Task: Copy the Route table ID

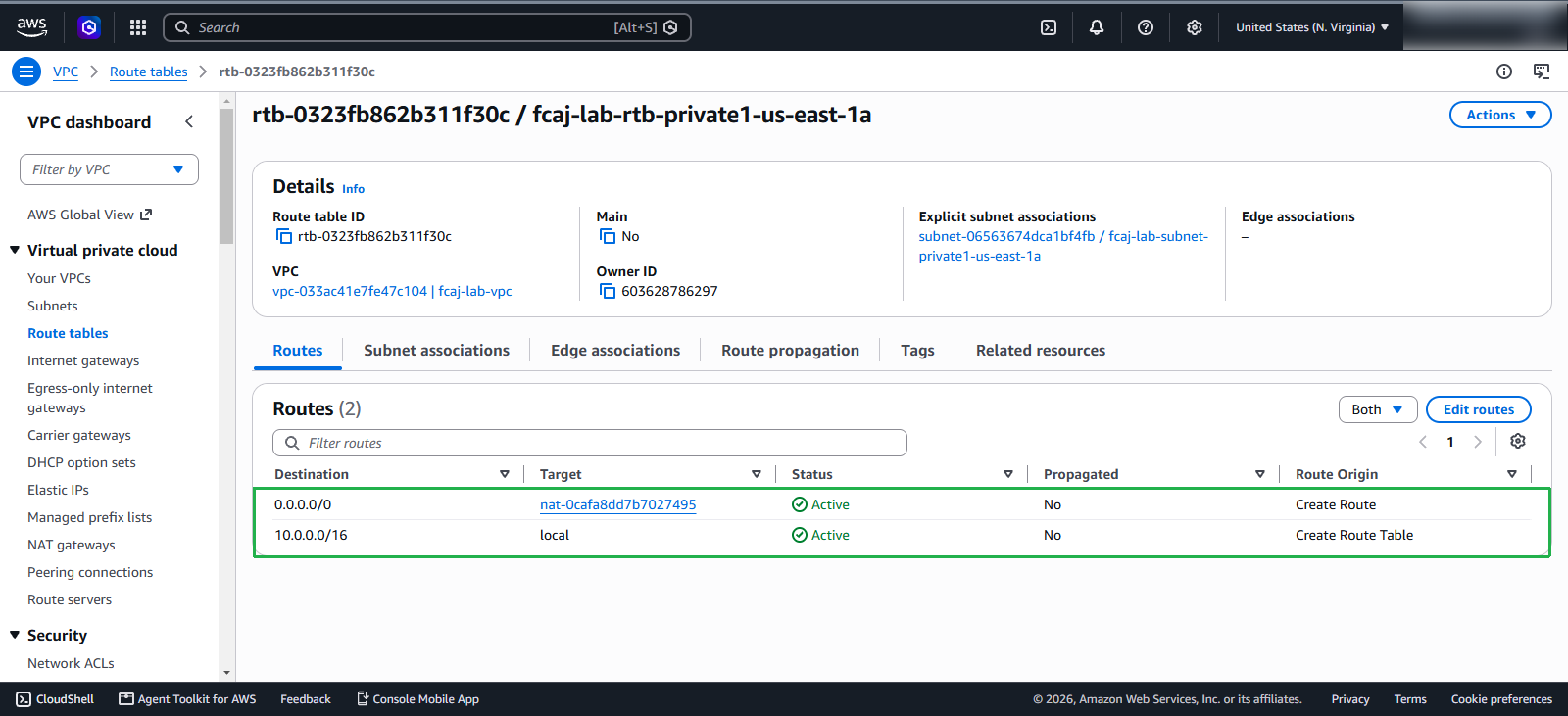Action: (x=284, y=236)
